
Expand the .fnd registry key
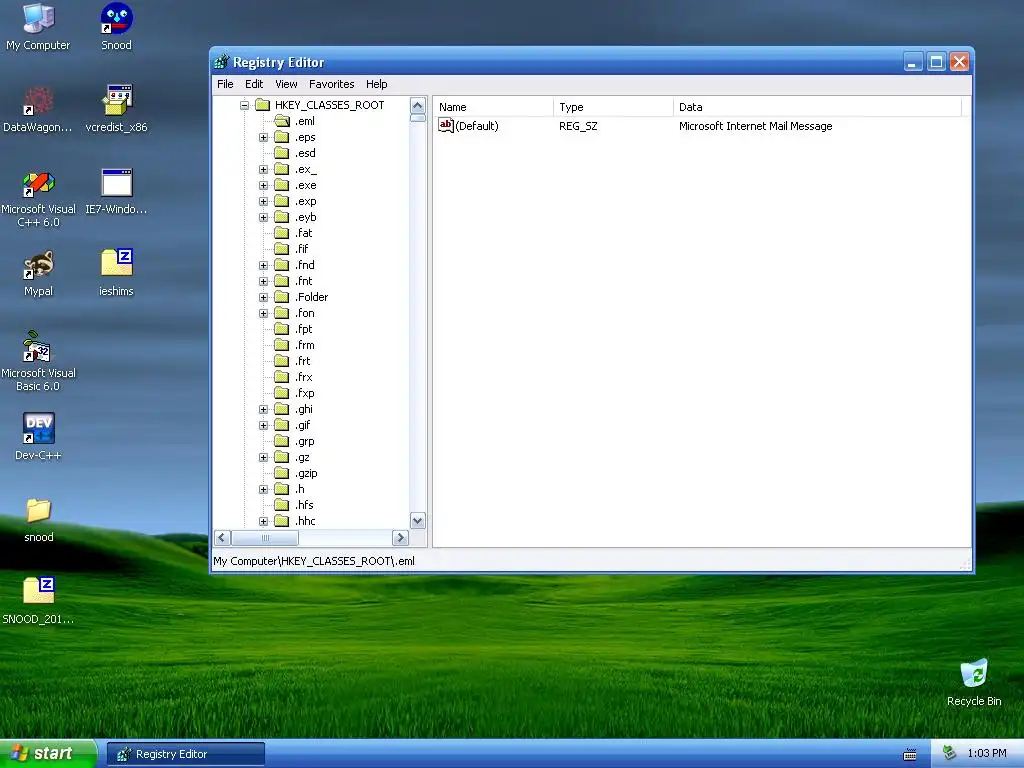coord(263,265)
